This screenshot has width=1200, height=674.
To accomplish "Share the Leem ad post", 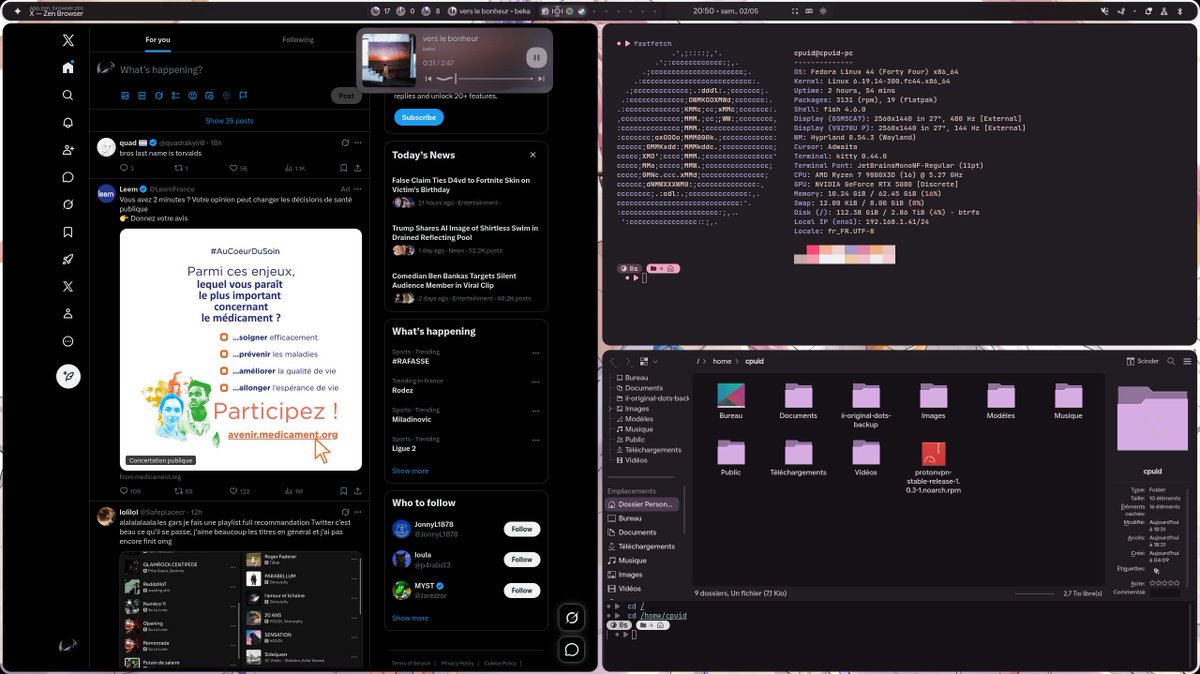I will point(358,491).
